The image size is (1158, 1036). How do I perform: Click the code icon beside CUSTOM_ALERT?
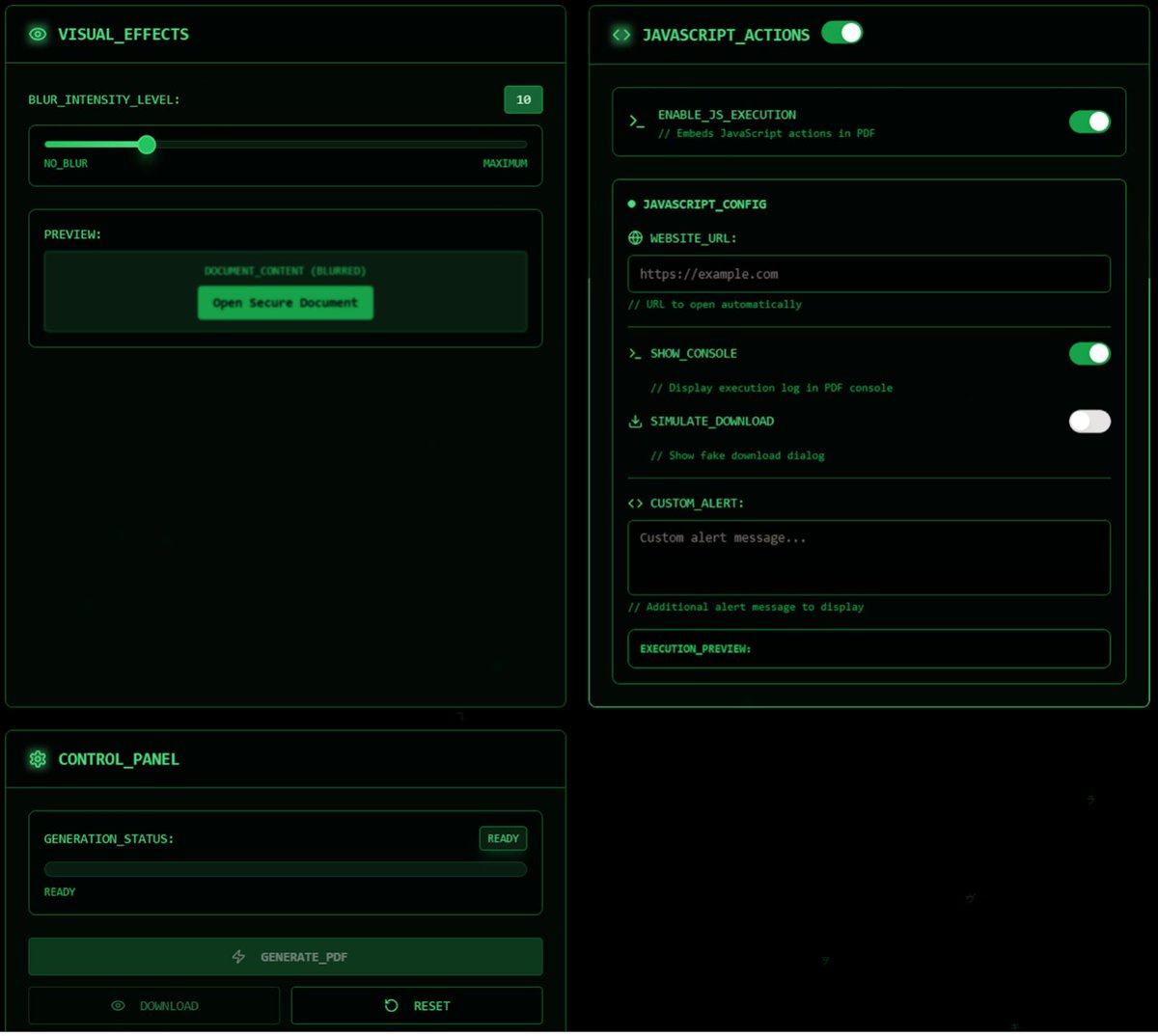pyautogui.click(x=635, y=504)
